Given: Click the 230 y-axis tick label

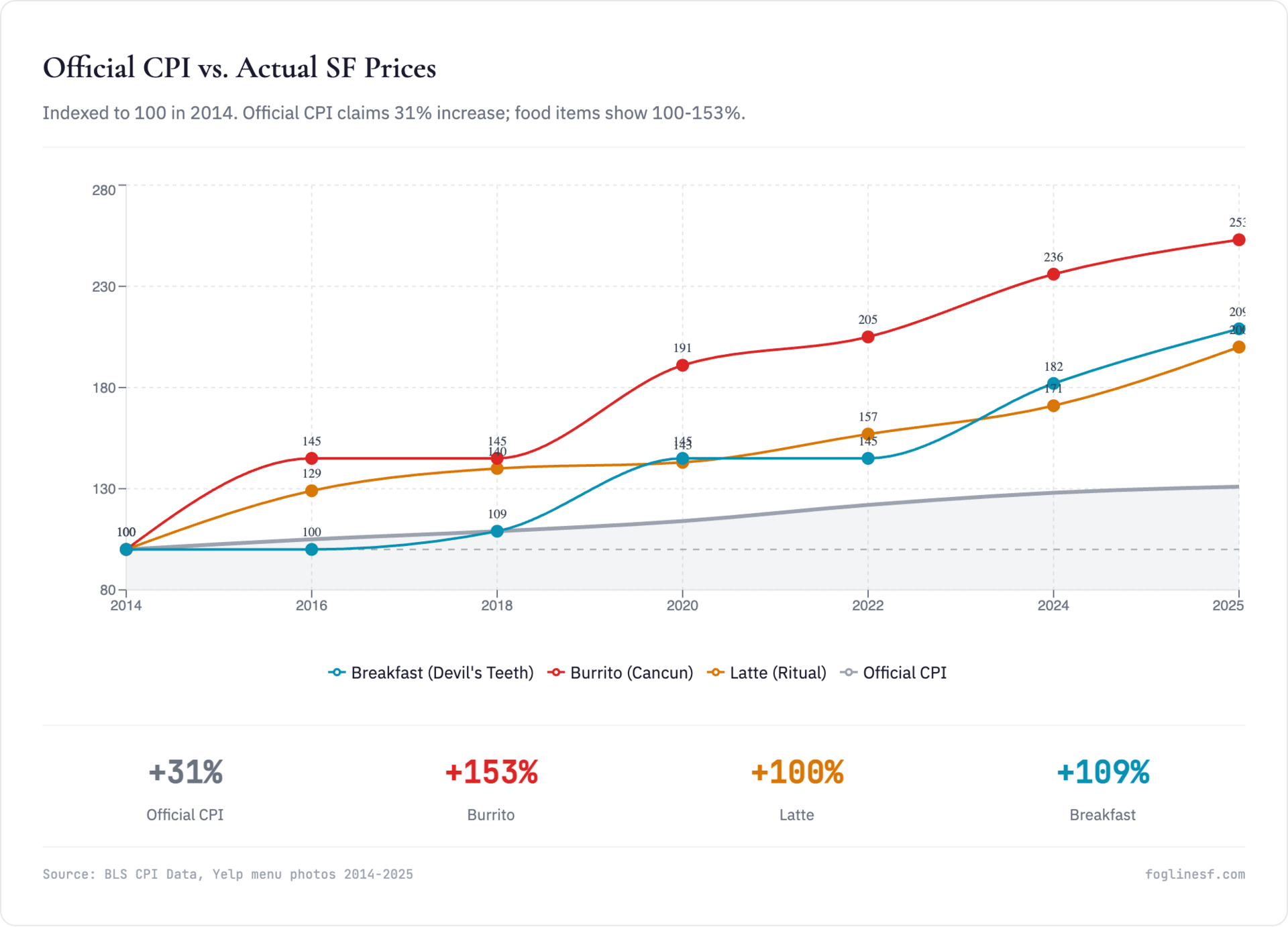Looking at the screenshot, I should coord(104,287).
